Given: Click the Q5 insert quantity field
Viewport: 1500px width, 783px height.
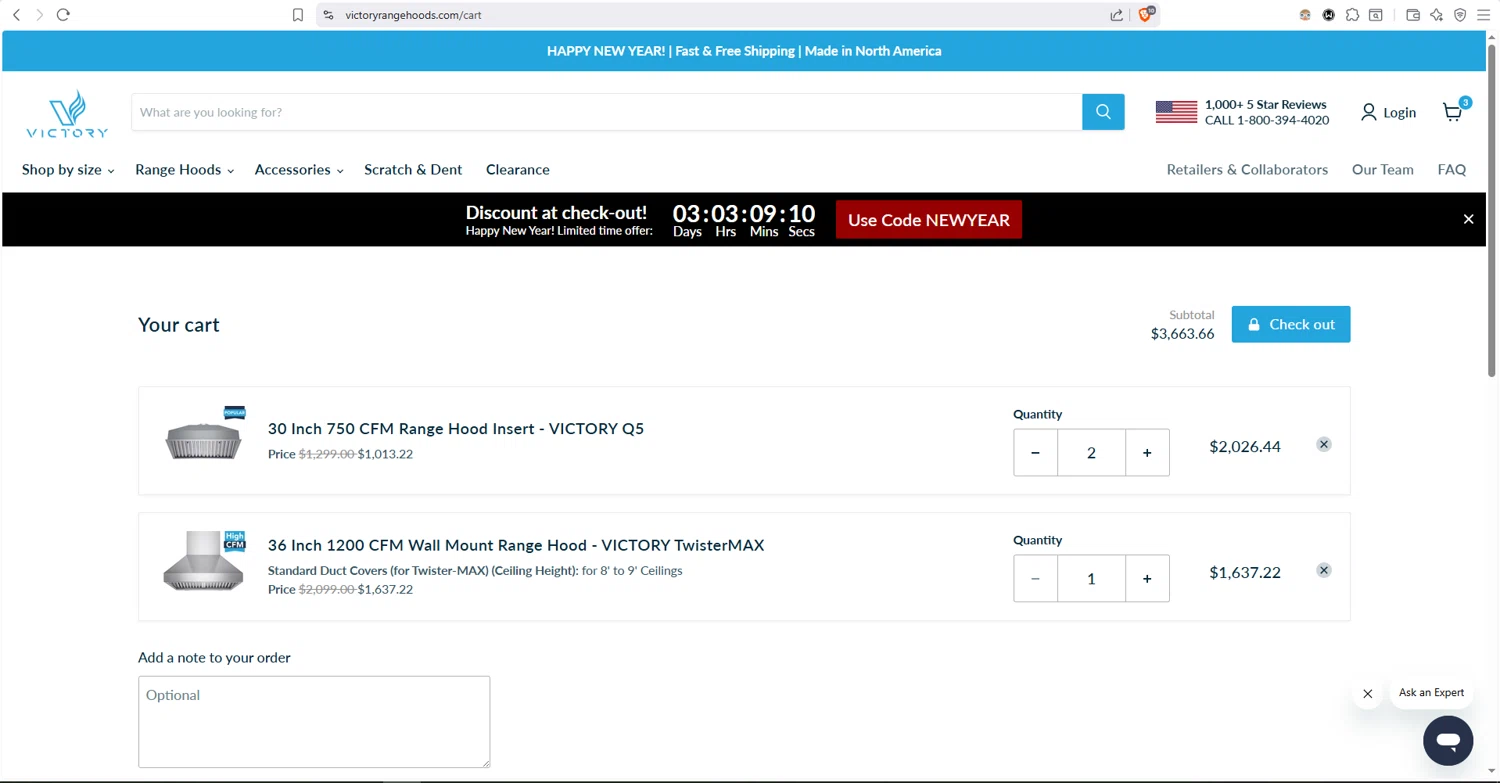Looking at the screenshot, I should [x=1091, y=453].
